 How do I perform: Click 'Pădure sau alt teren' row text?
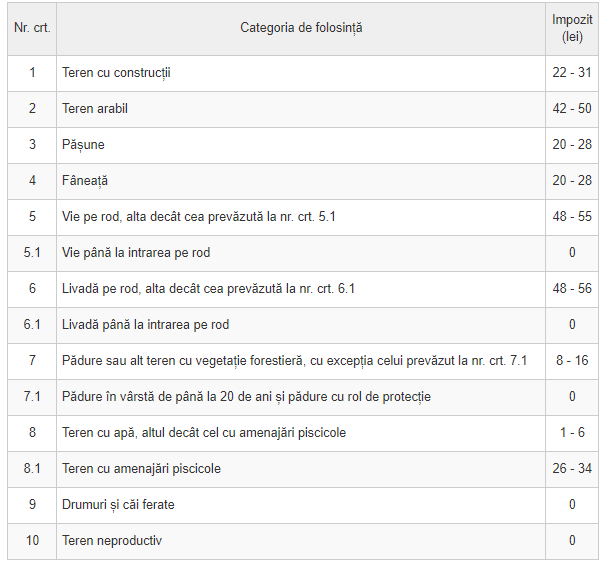pos(294,361)
